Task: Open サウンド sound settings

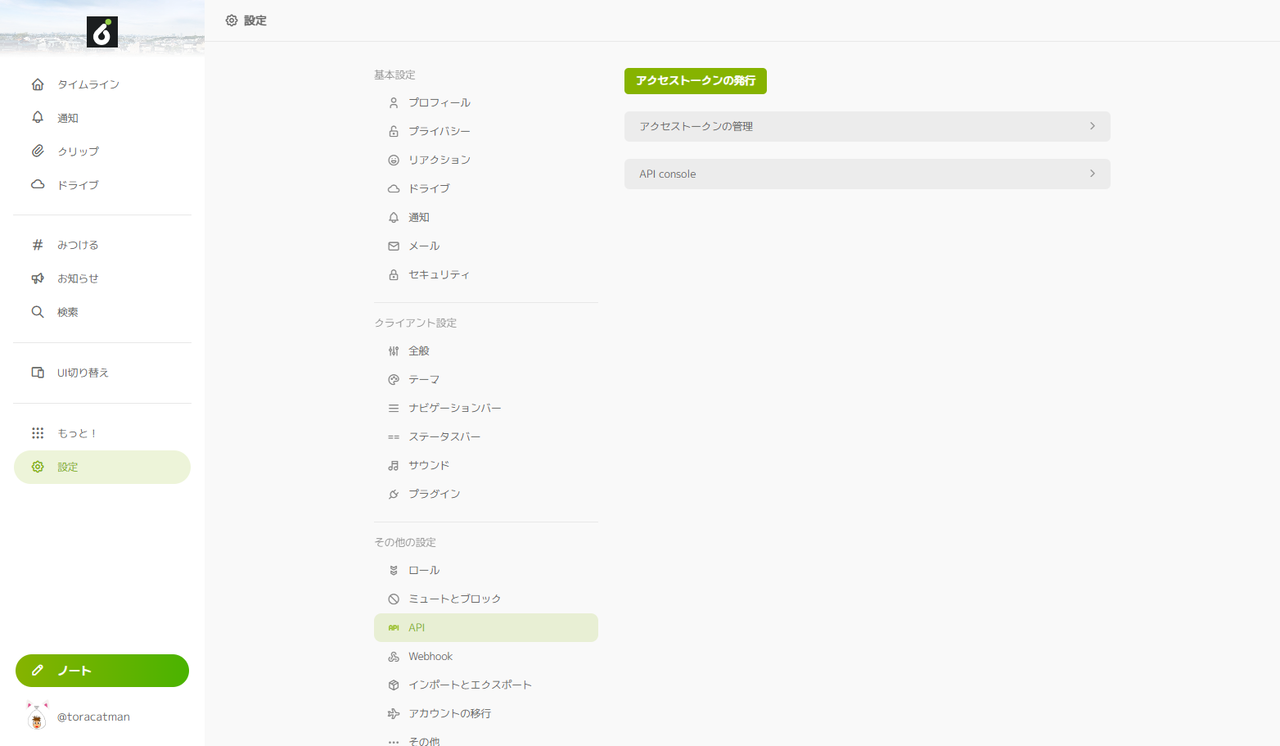Action: 430,464
